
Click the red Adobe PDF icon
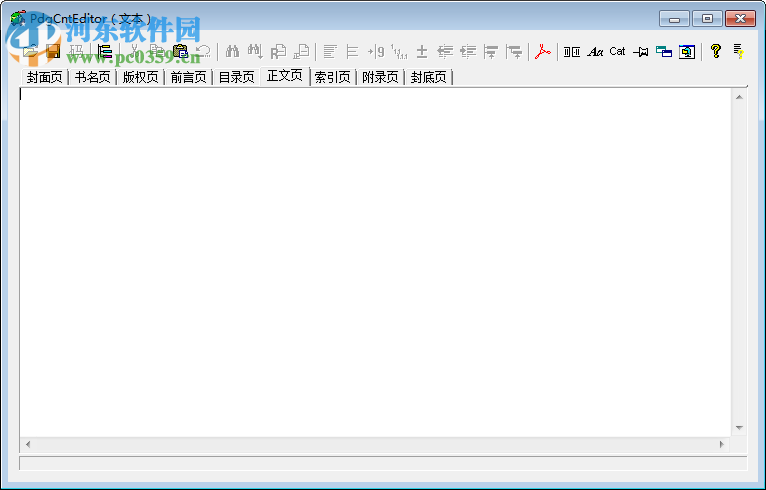pos(542,51)
